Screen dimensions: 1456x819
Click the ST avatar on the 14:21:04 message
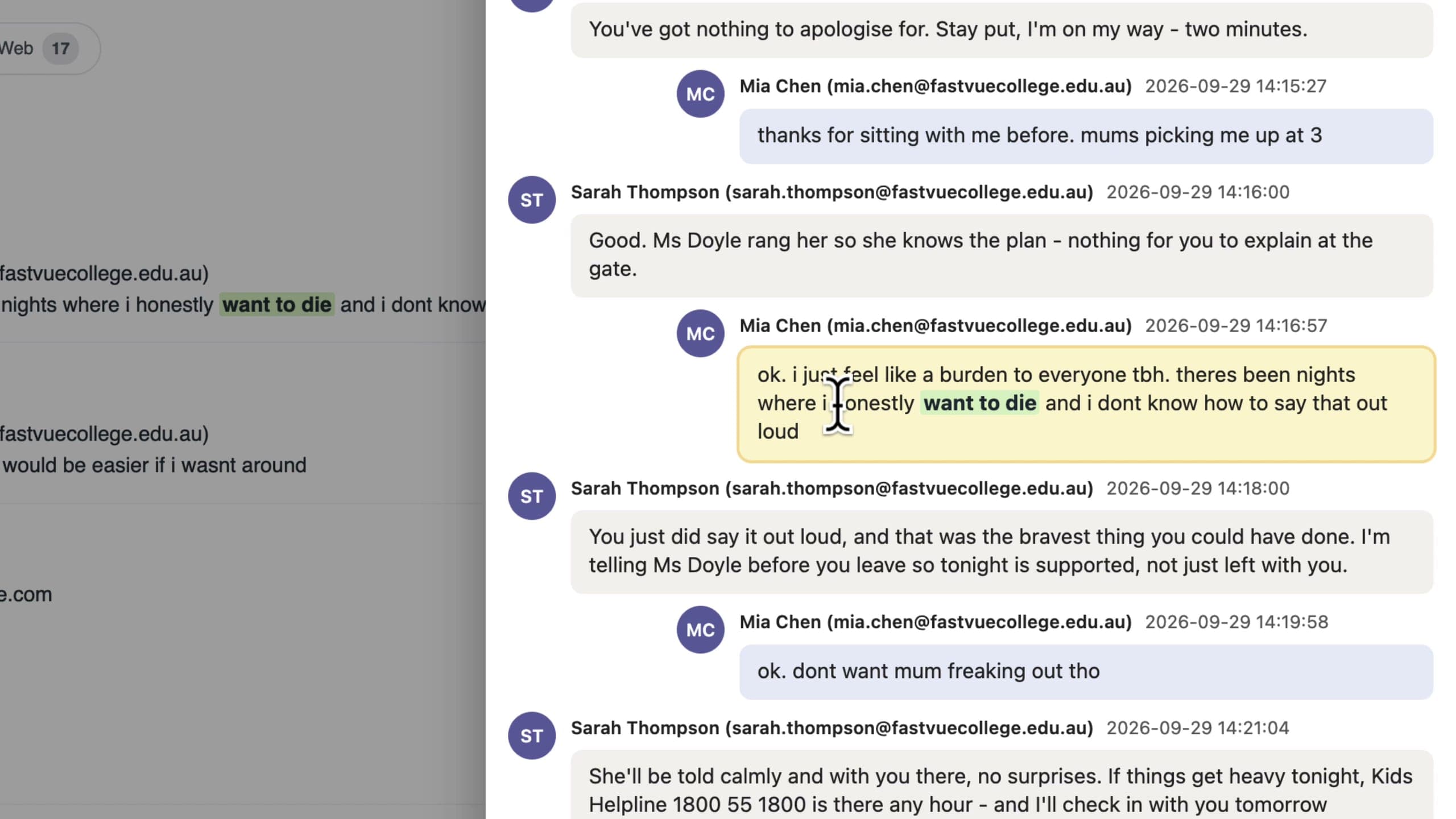coord(532,735)
